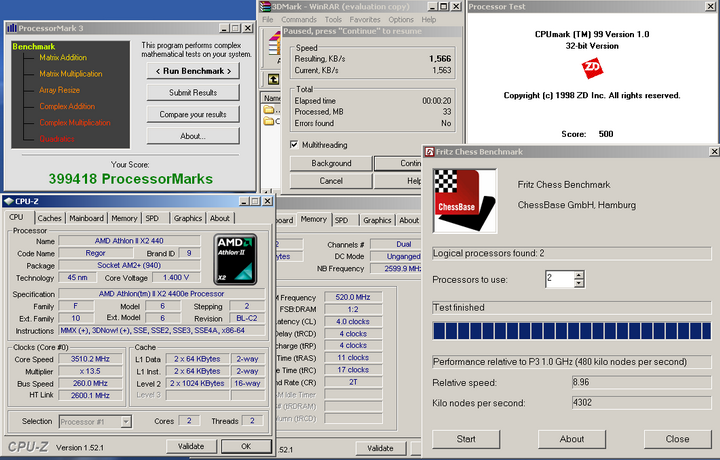Click the Submit Results button

pyautogui.click(x=193, y=93)
